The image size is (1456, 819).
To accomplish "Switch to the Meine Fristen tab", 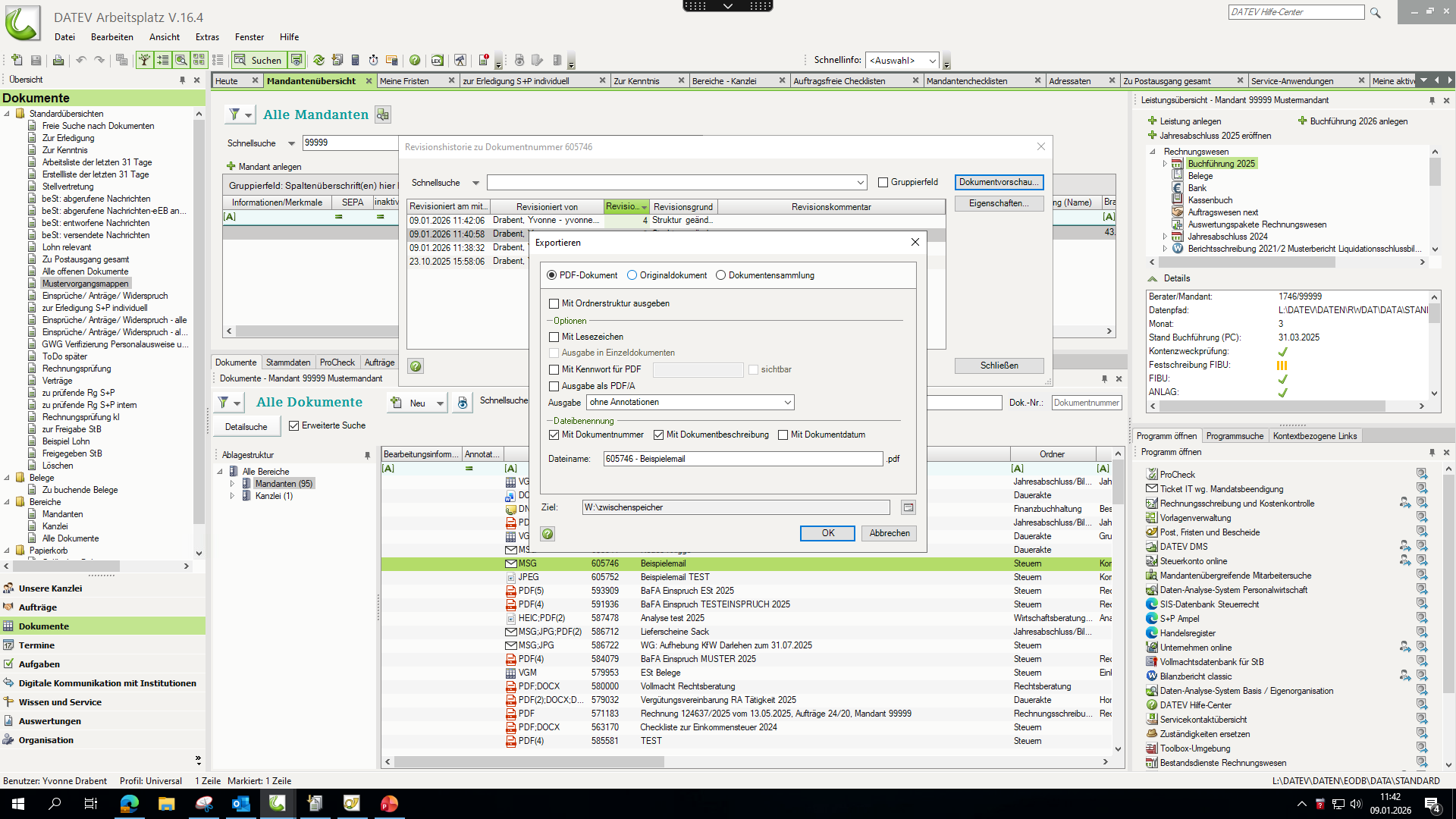I will click(x=404, y=81).
